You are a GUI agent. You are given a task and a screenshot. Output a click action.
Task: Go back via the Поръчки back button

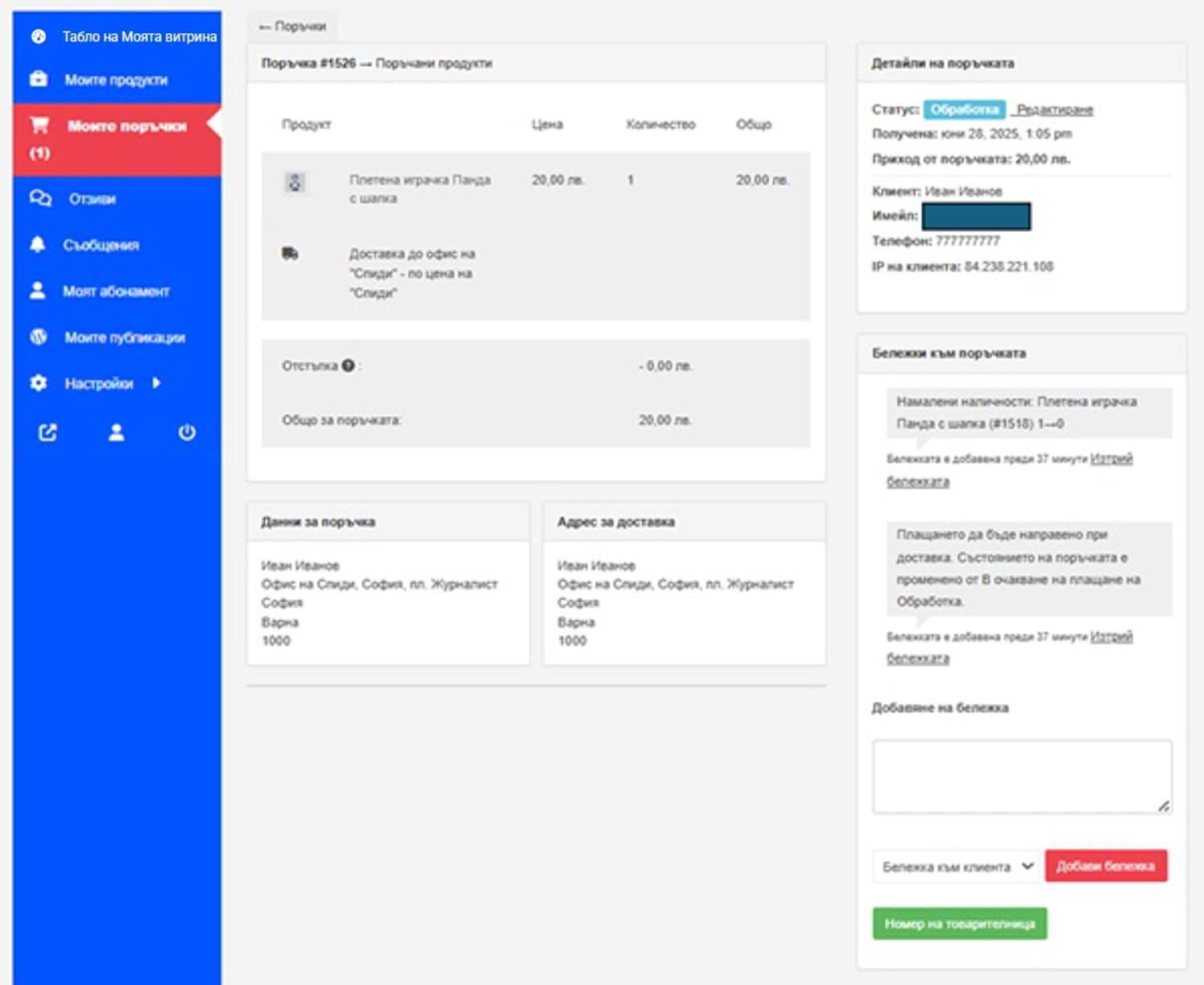pos(292,27)
